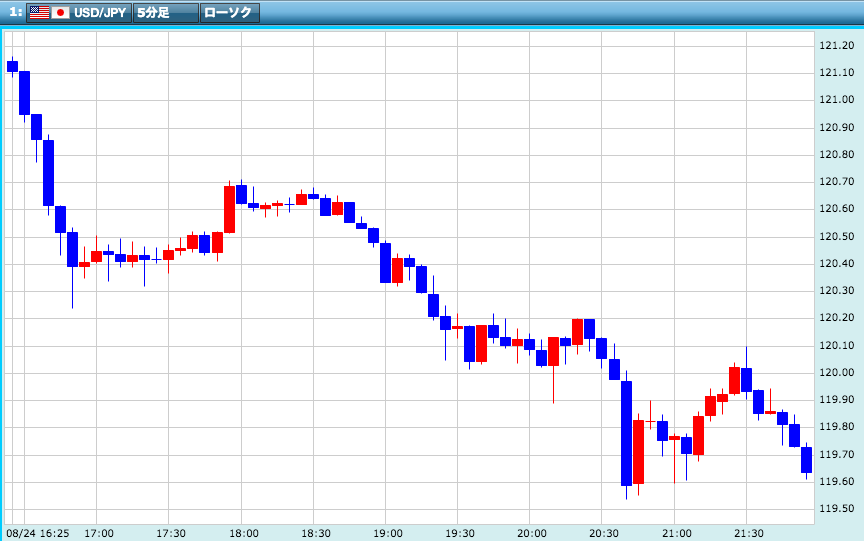Image resolution: width=864 pixels, height=541 pixels.
Task: Select the 19:30 time axis label
Action: [x=460, y=533]
